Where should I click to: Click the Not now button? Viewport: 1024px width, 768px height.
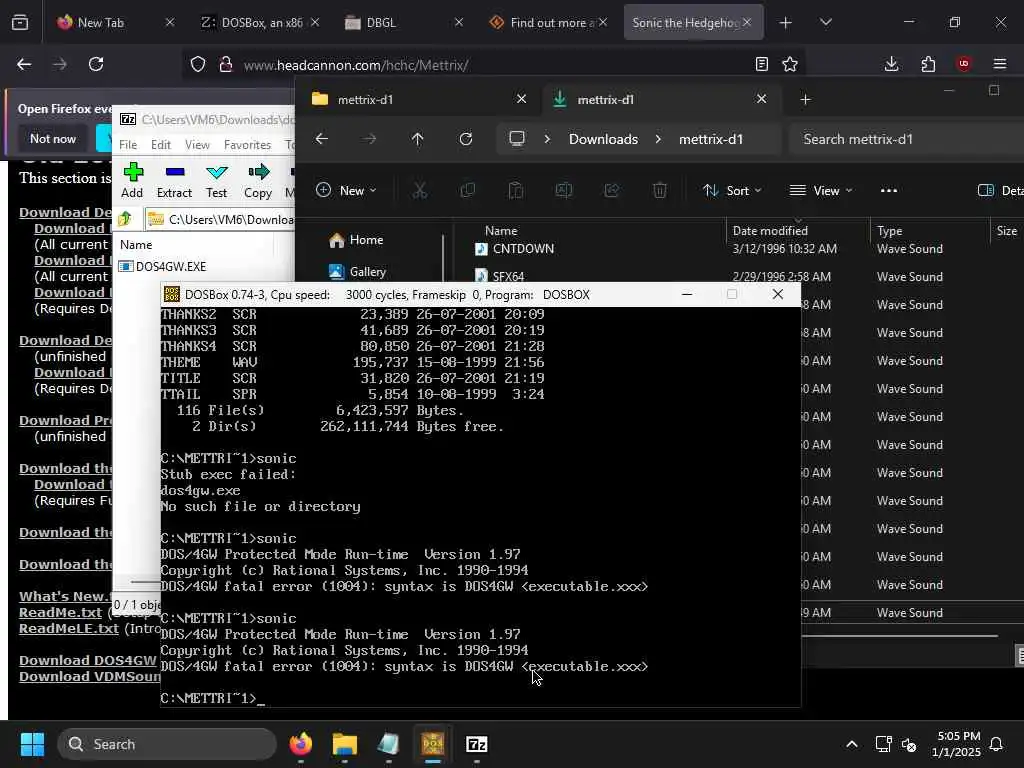pyautogui.click(x=53, y=138)
